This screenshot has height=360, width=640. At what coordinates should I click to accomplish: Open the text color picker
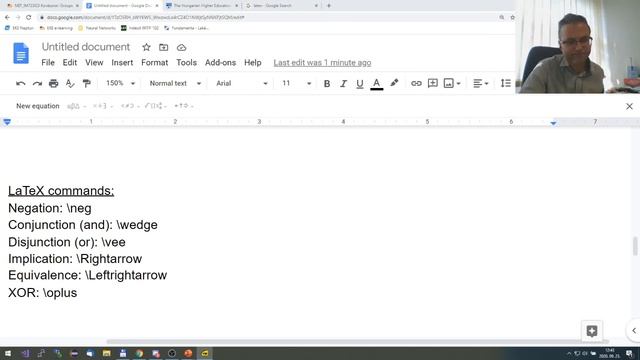coord(376,84)
